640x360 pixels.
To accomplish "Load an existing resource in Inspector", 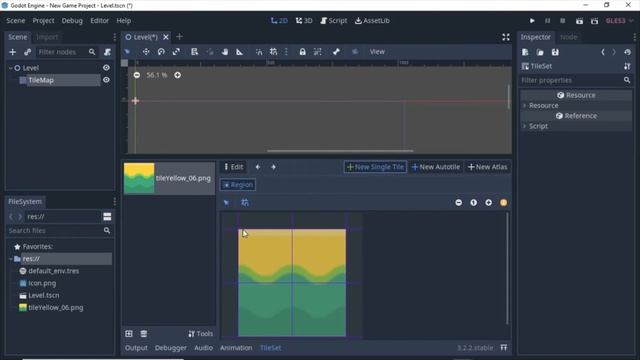I will pyautogui.click(x=540, y=52).
